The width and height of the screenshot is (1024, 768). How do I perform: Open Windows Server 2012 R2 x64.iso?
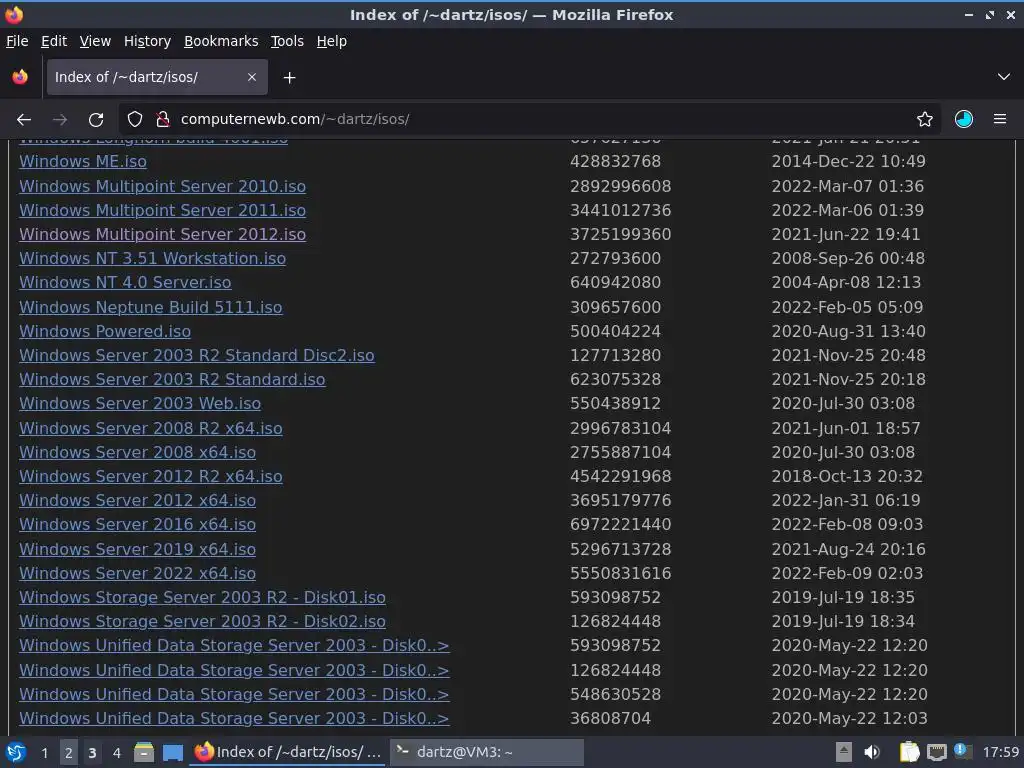pyautogui.click(x=151, y=477)
